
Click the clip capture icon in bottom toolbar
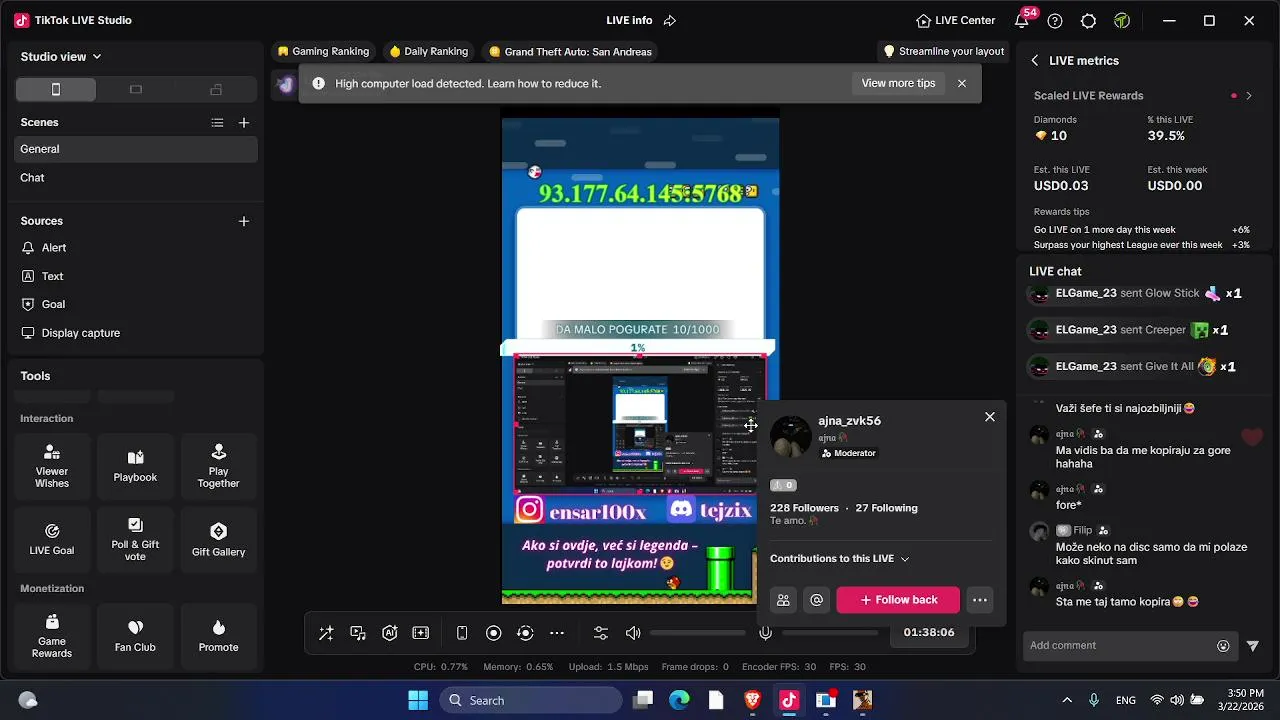pos(421,633)
